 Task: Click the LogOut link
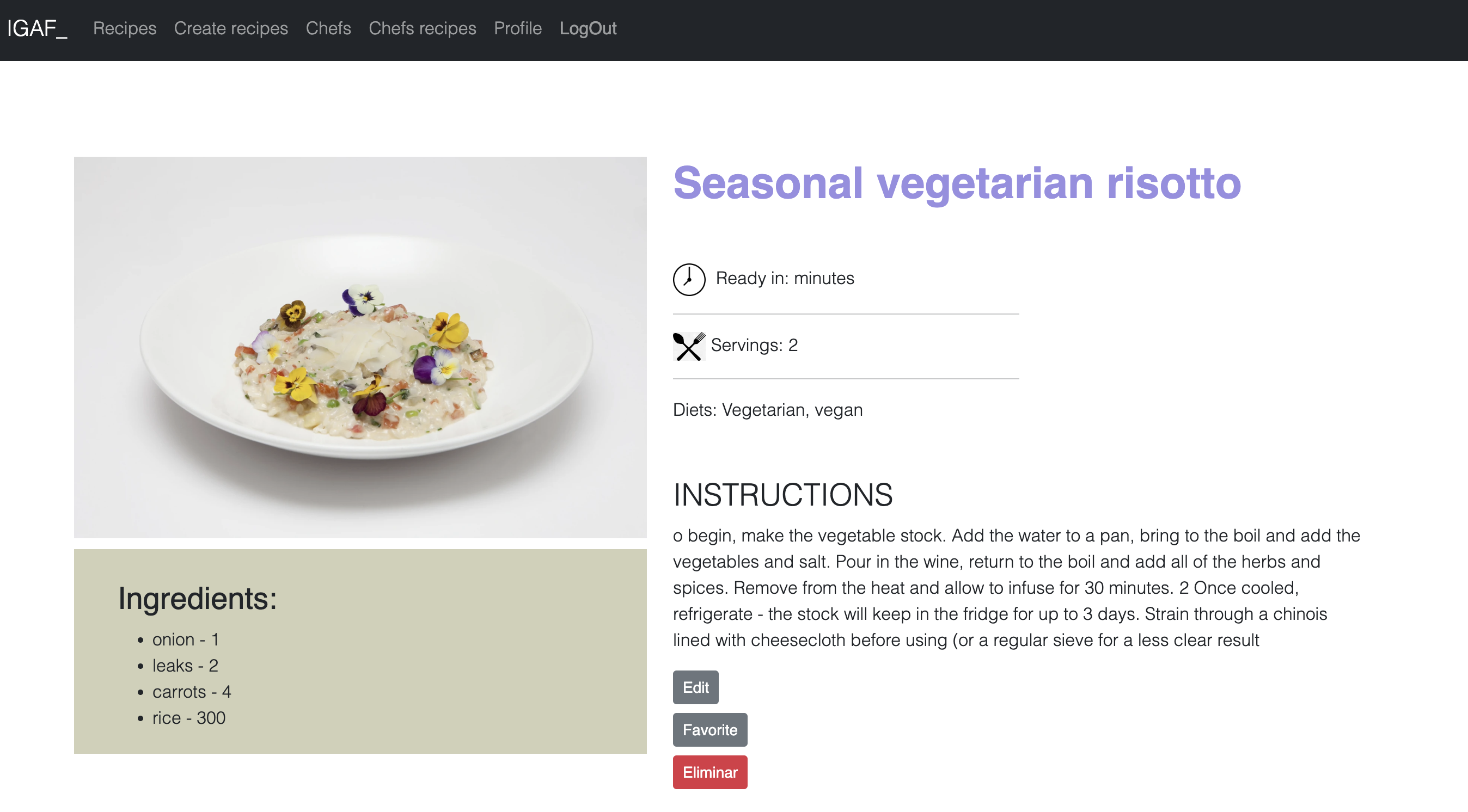point(588,28)
